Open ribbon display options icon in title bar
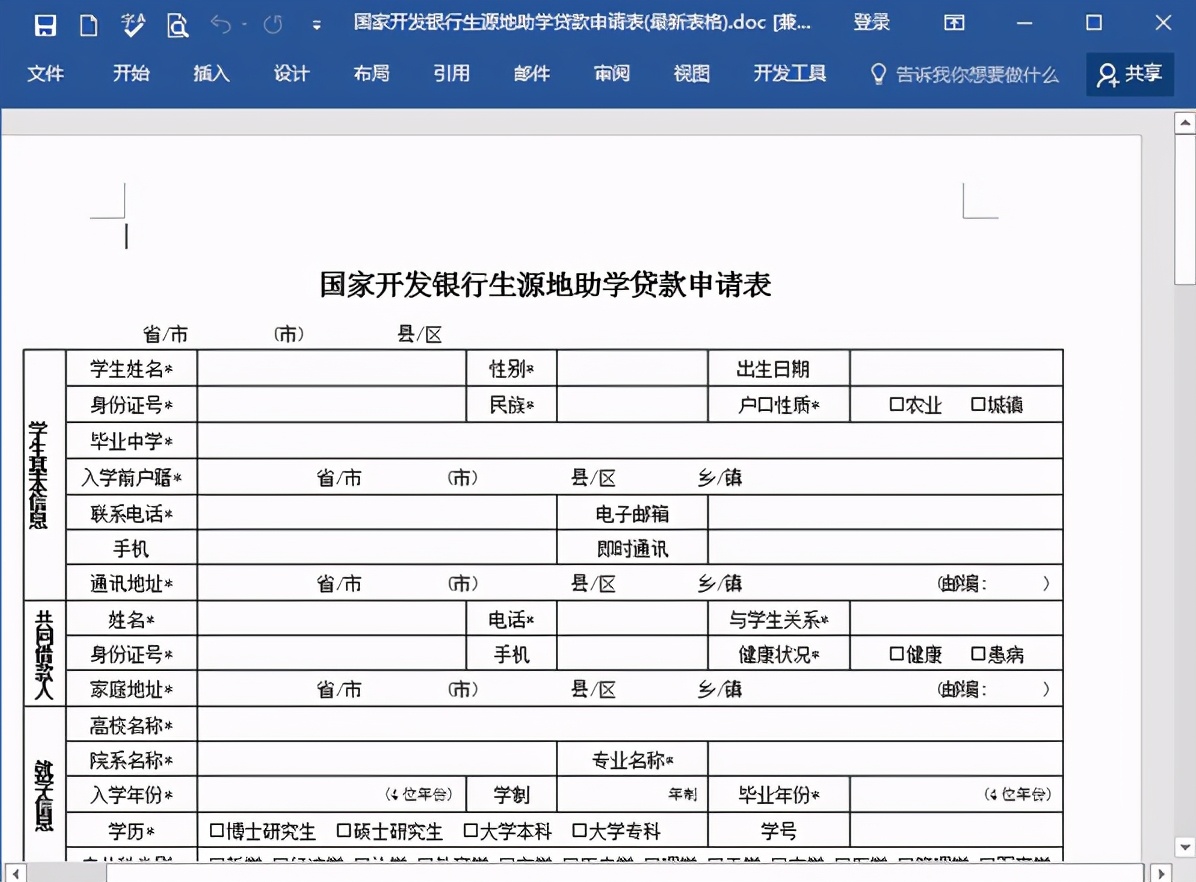The image size is (1196, 882). click(x=953, y=22)
